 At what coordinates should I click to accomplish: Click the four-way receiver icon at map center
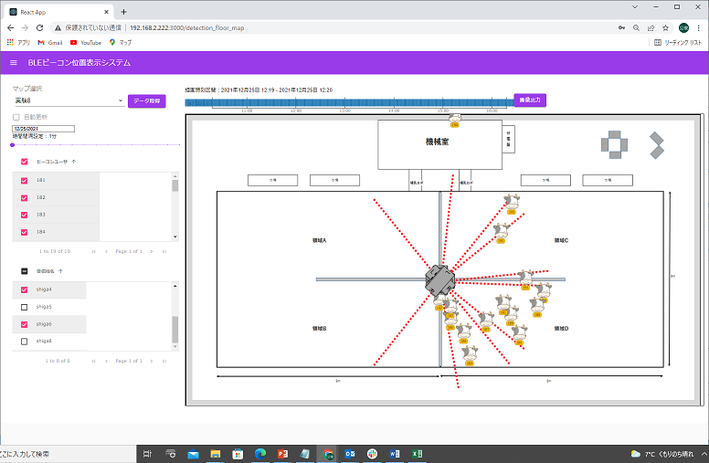tap(439, 279)
